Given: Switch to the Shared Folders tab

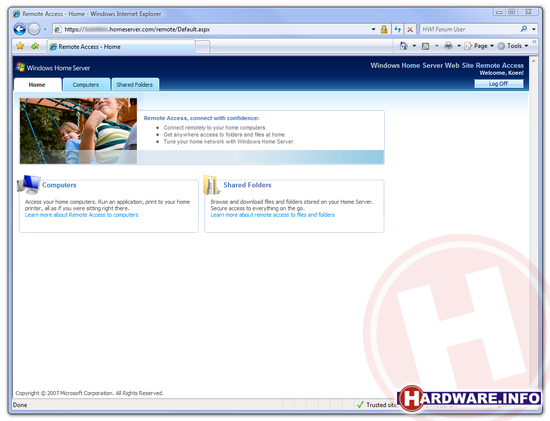Looking at the screenshot, I should [135, 85].
